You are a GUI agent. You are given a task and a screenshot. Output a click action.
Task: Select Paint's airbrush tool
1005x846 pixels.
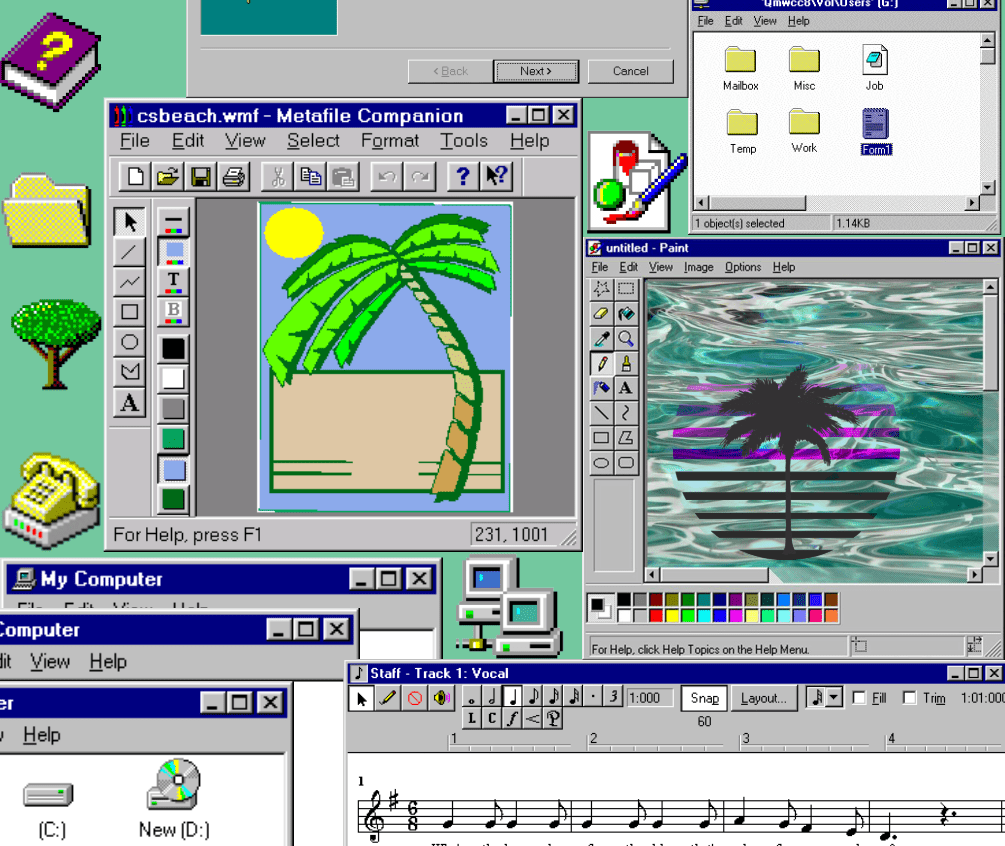tap(601, 388)
